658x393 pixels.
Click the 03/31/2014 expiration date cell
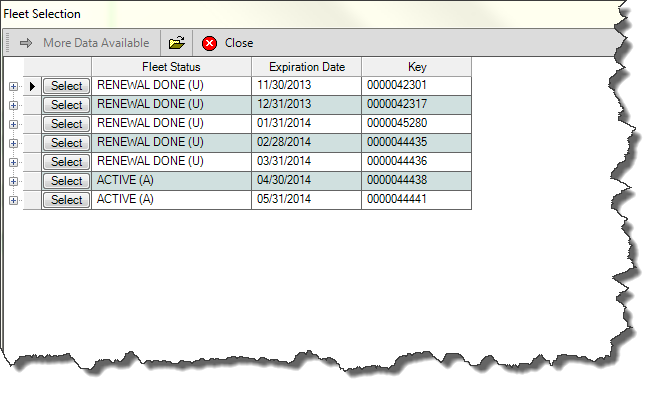tap(306, 162)
